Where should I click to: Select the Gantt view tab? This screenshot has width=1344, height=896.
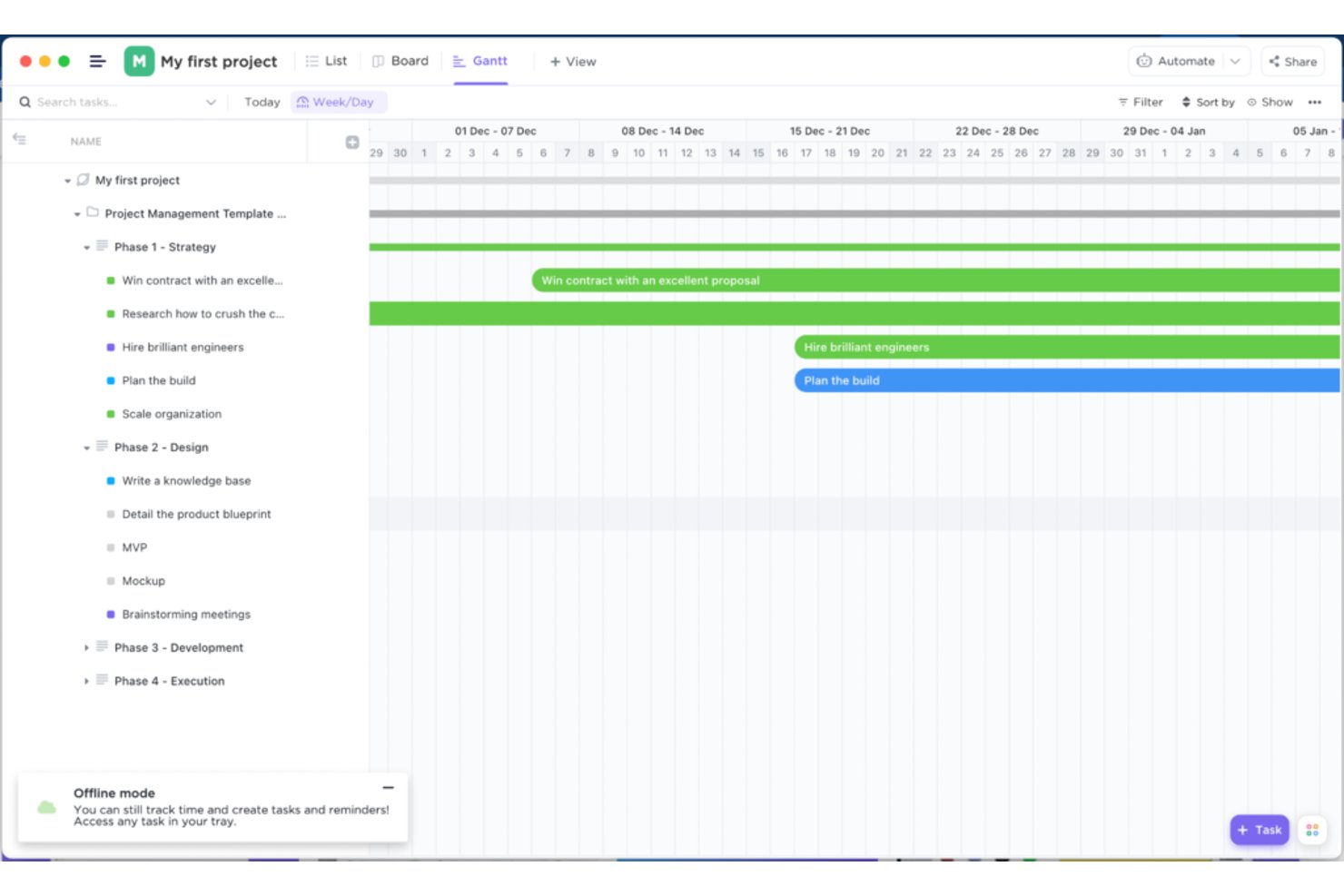tap(480, 61)
